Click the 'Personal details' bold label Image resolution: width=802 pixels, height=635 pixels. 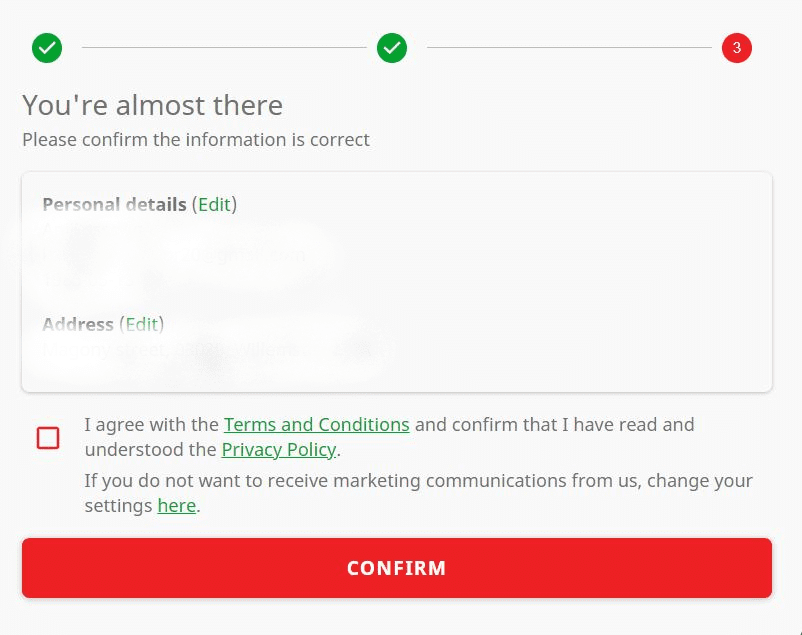click(x=115, y=204)
